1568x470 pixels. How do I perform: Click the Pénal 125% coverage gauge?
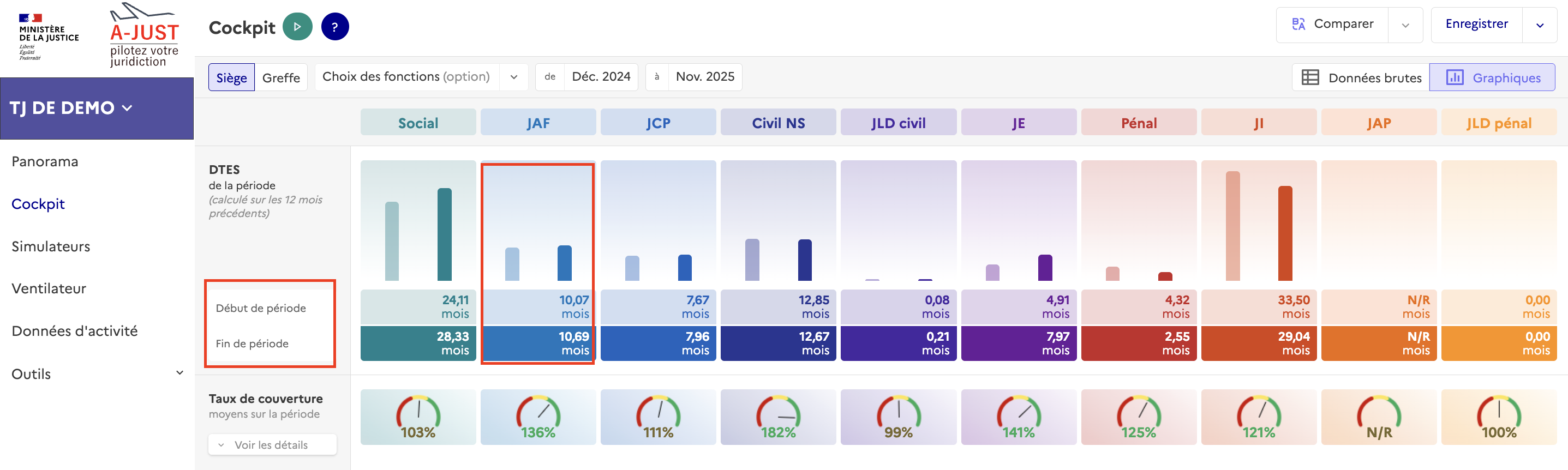pyautogui.click(x=1138, y=417)
